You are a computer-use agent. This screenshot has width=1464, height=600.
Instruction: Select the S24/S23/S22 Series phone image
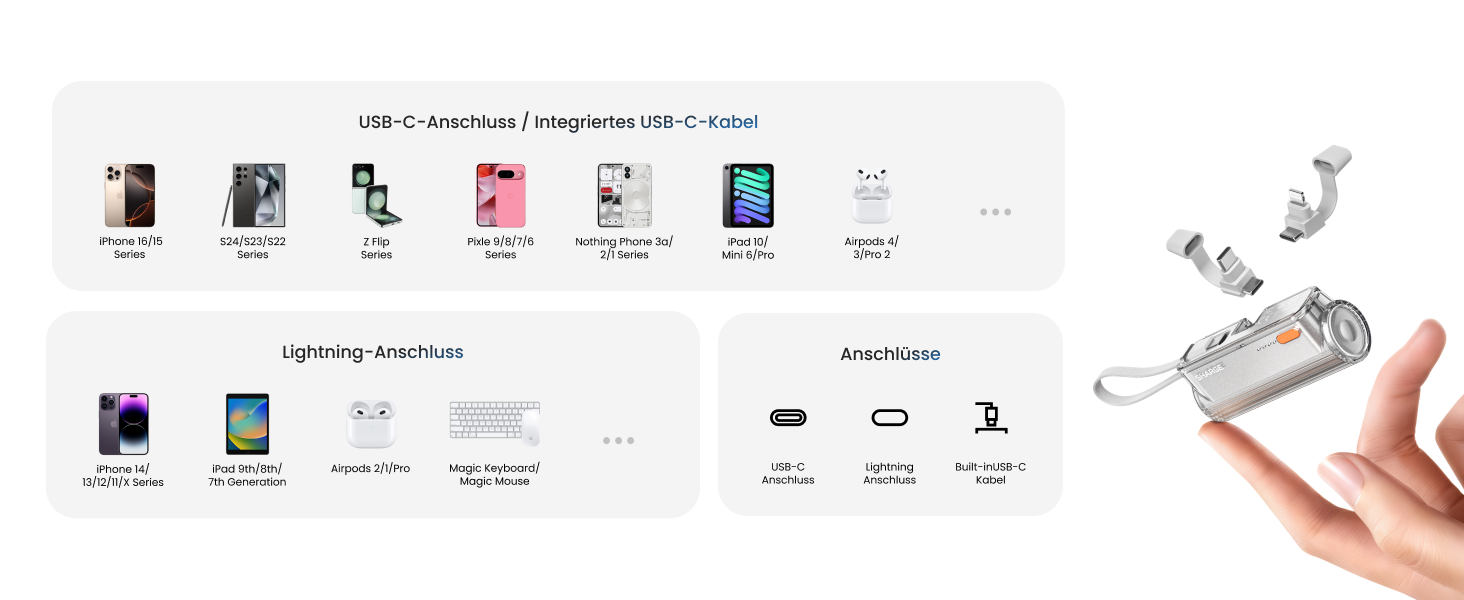pyautogui.click(x=253, y=196)
